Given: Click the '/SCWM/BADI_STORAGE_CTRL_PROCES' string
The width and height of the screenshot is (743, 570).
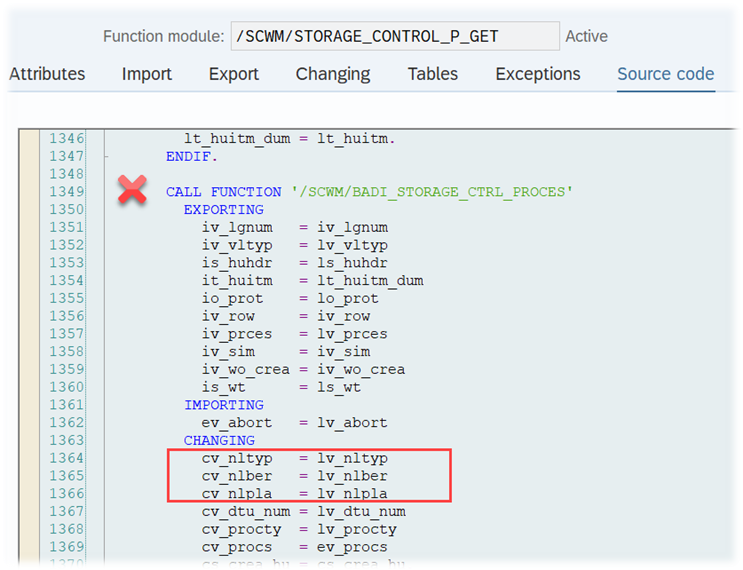Looking at the screenshot, I should pyautogui.click(x=432, y=191).
